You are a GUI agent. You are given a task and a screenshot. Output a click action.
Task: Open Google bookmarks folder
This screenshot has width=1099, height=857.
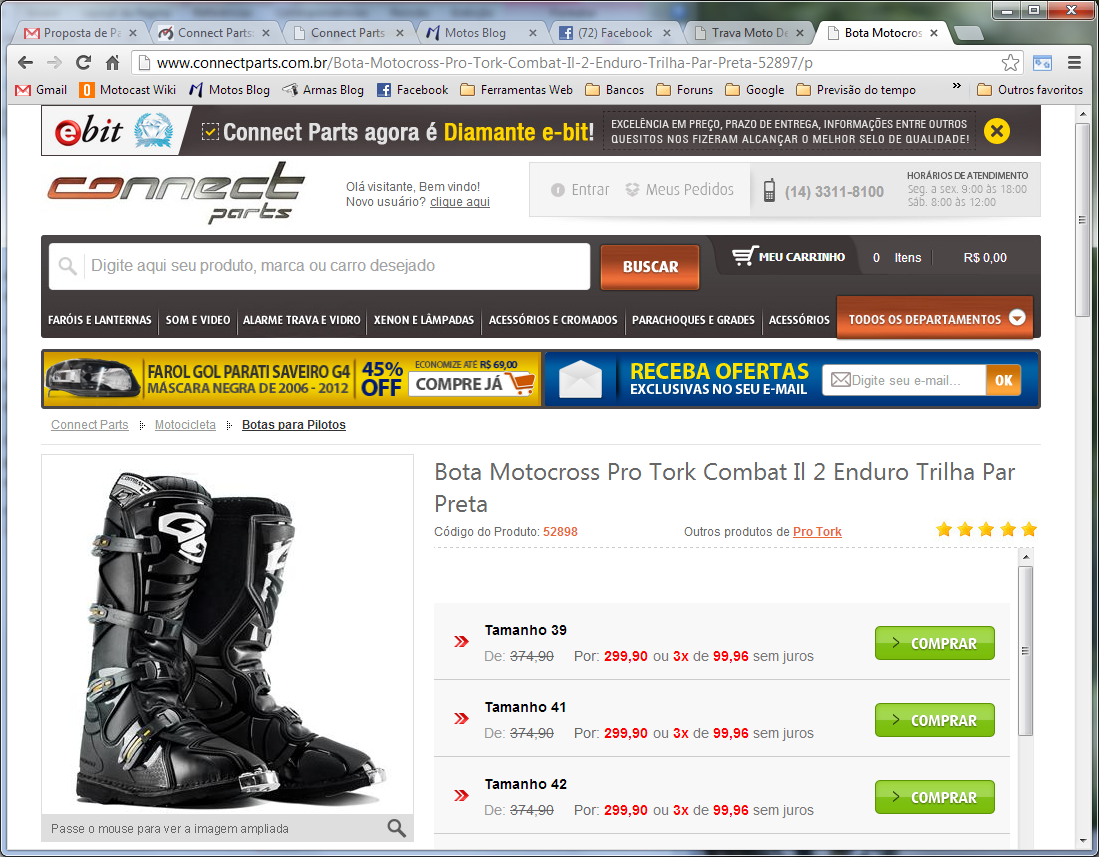coord(755,90)
